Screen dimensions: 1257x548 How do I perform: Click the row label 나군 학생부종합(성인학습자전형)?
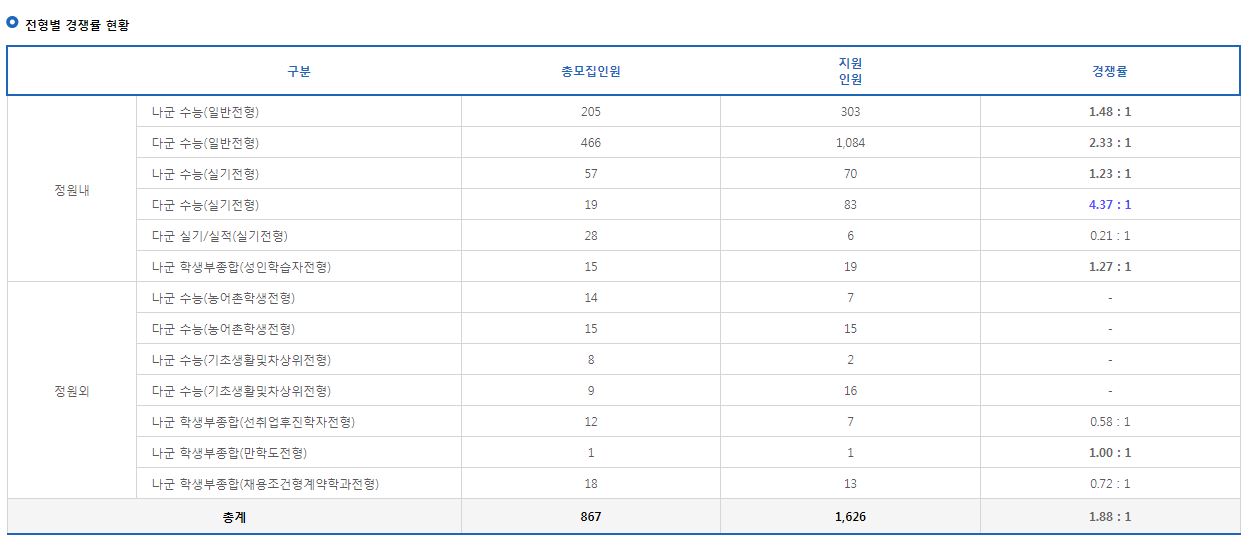click(241, 267)
